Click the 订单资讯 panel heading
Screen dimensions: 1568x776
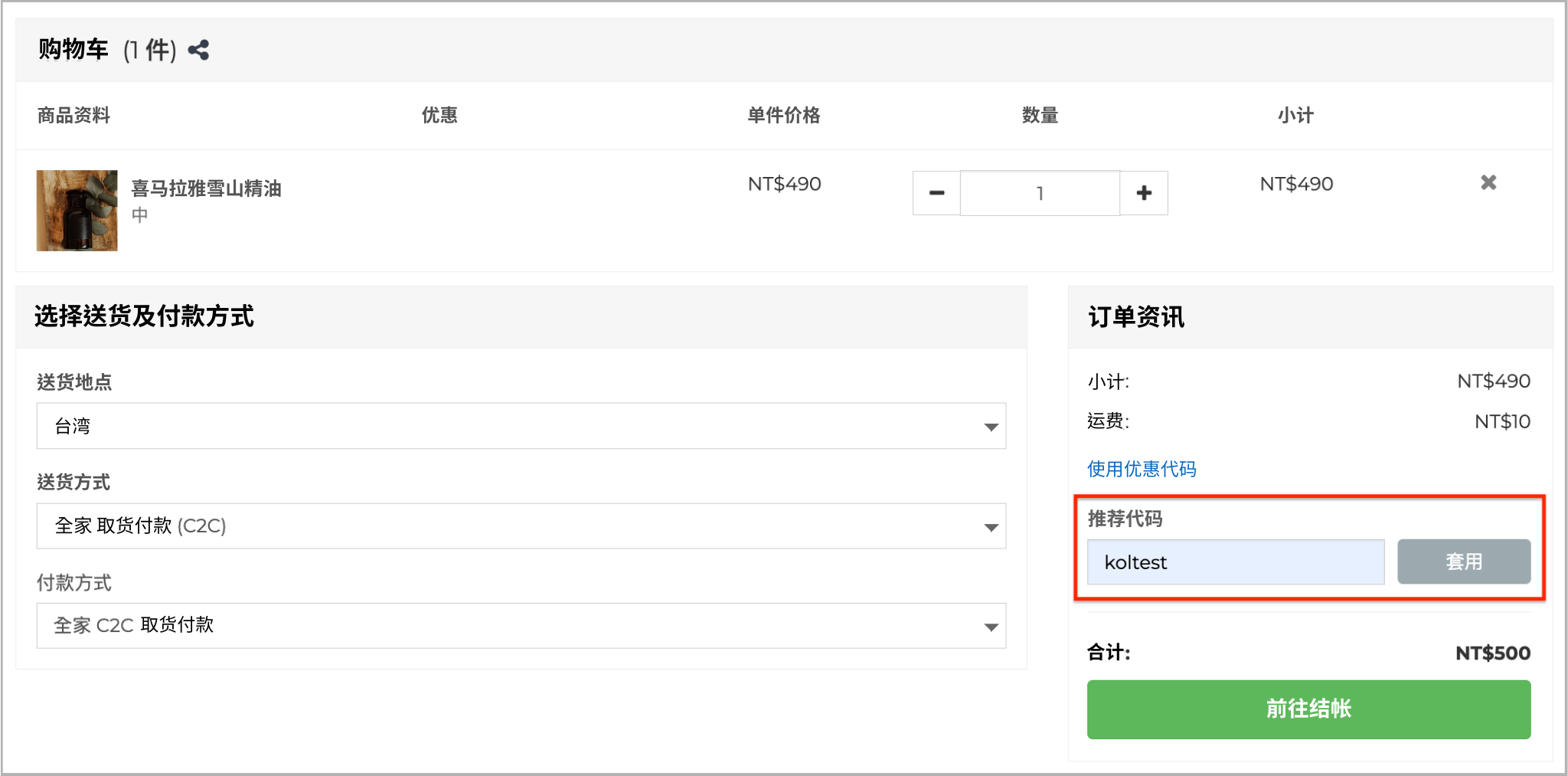[x=1136, y=317]
